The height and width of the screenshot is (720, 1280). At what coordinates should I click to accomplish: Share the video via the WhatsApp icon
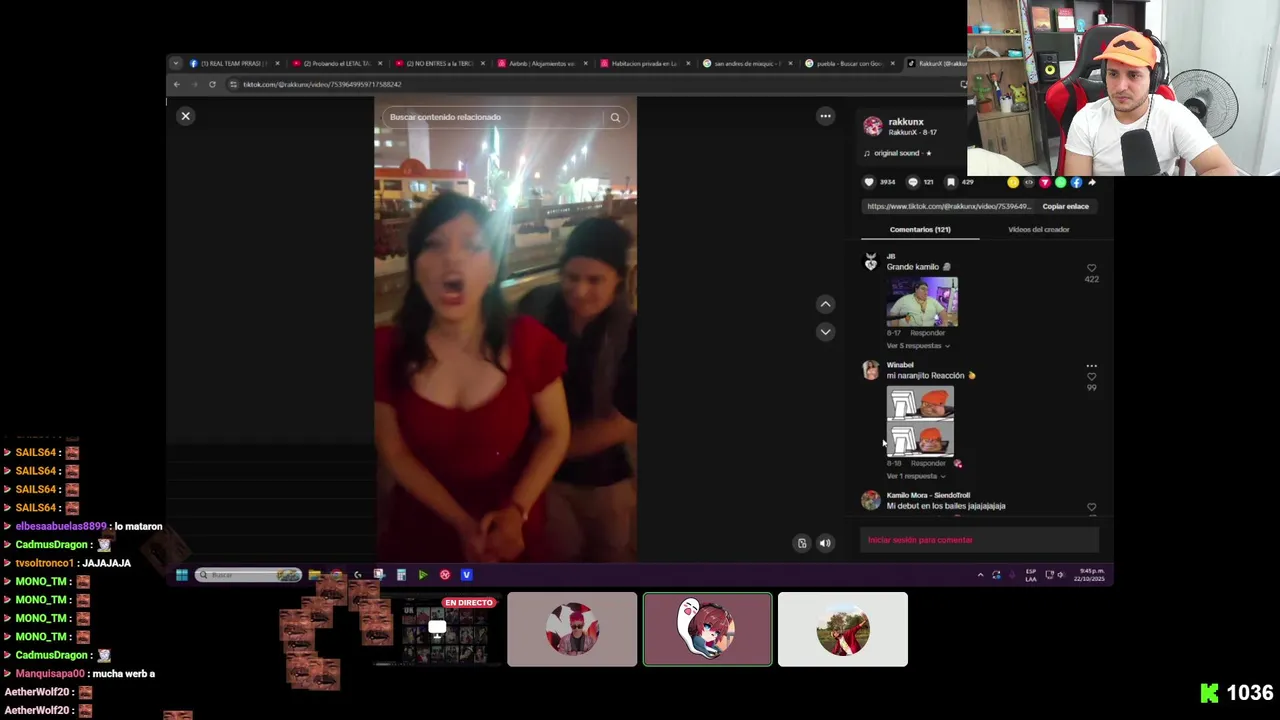(x=1060, y=182)
